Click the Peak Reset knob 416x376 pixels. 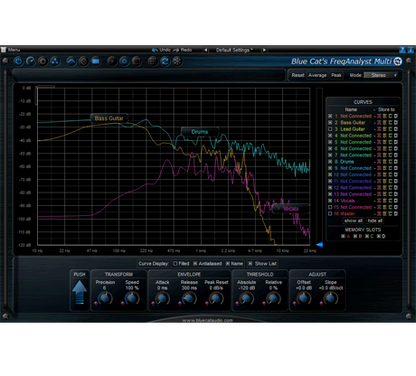(216, 298)
